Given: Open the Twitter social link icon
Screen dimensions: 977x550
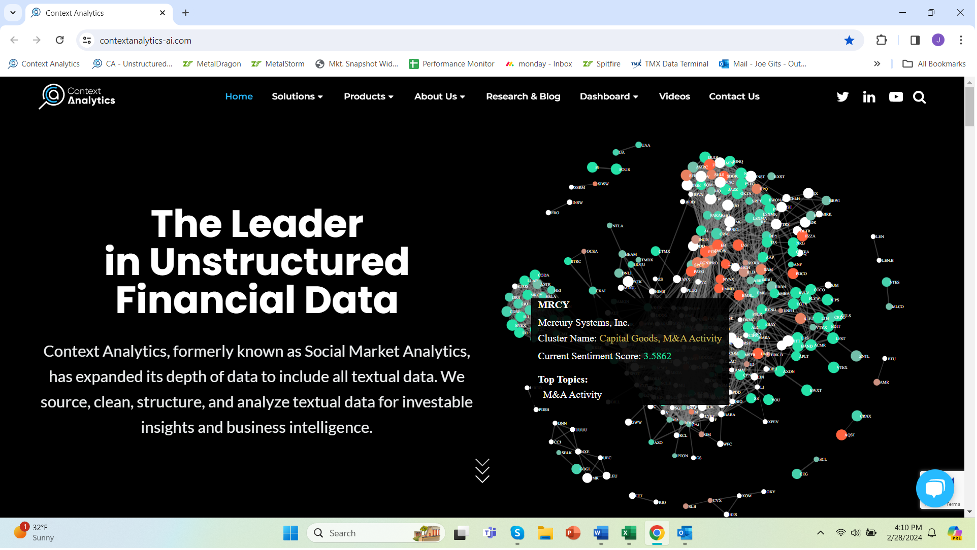Looking at the screenshot, I should tap(842, 97).
